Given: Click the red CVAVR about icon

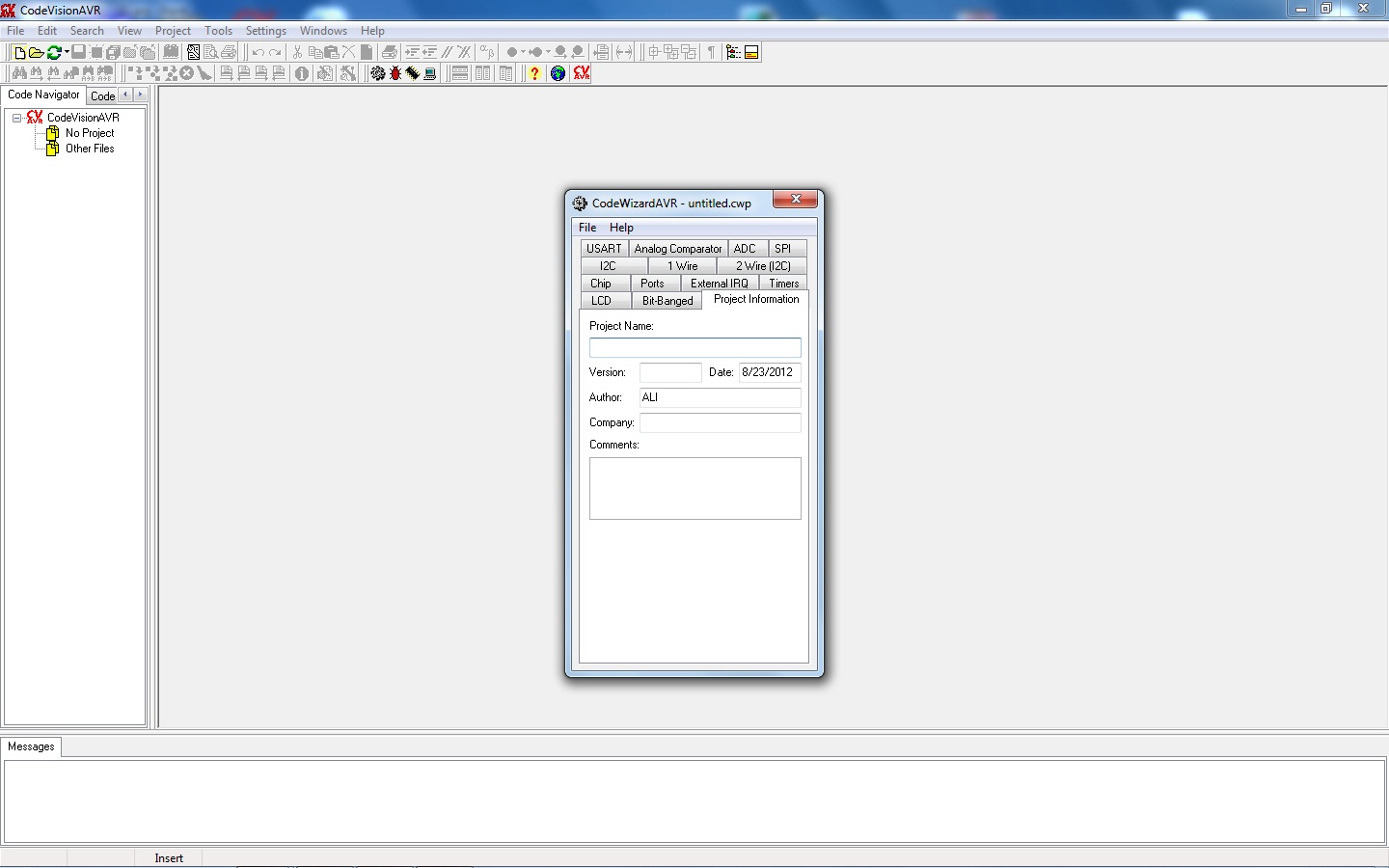Looking at the screenshot, I should [x=582, y=73].
